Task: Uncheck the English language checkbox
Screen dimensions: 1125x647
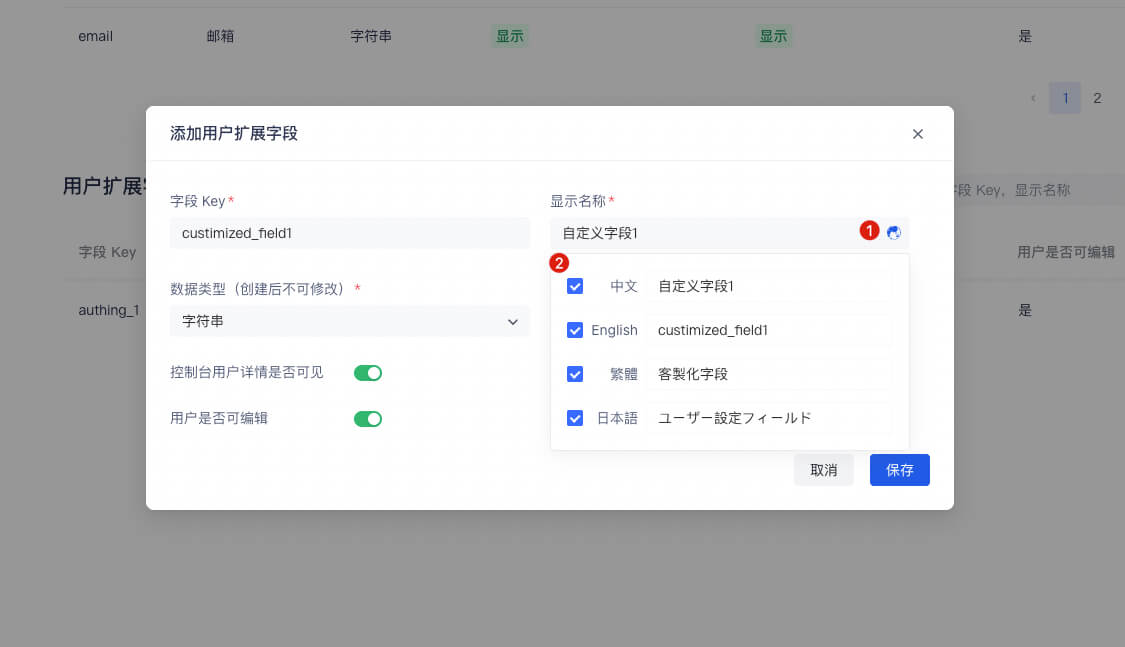Action: (575, 330)
